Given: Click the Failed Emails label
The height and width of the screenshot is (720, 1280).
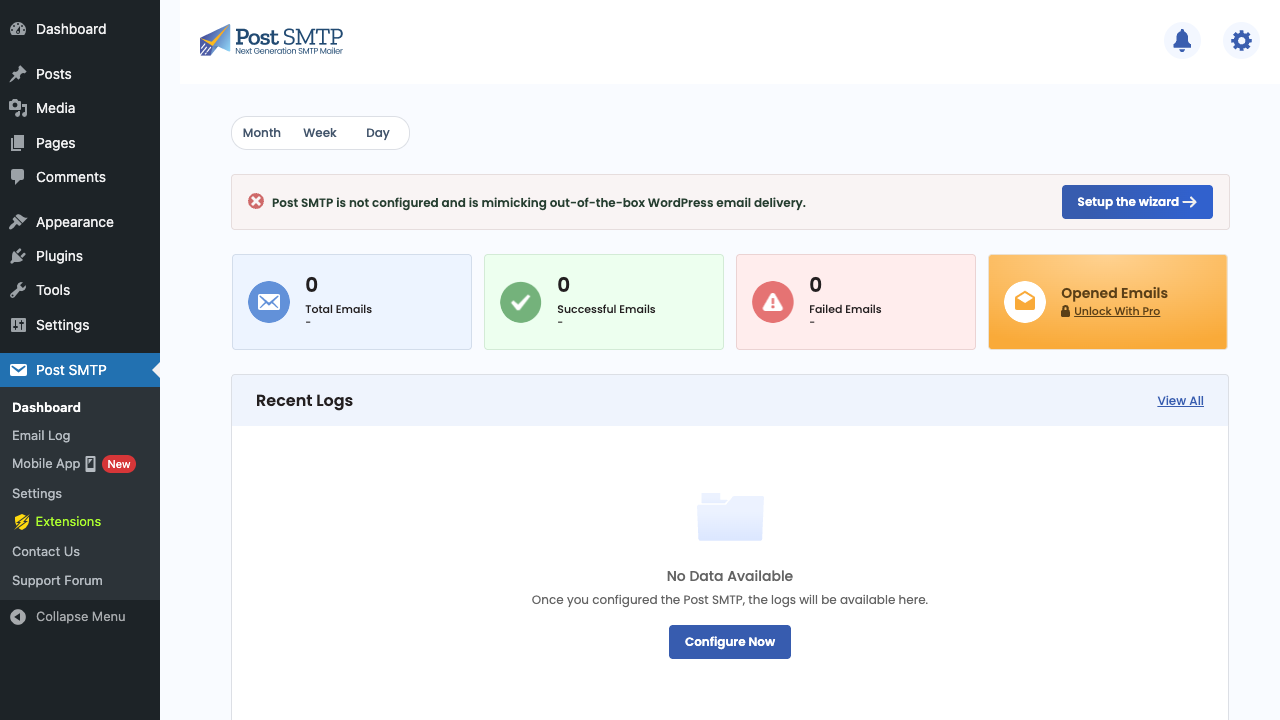Looking at the screenshot, I should pos(845,309).
